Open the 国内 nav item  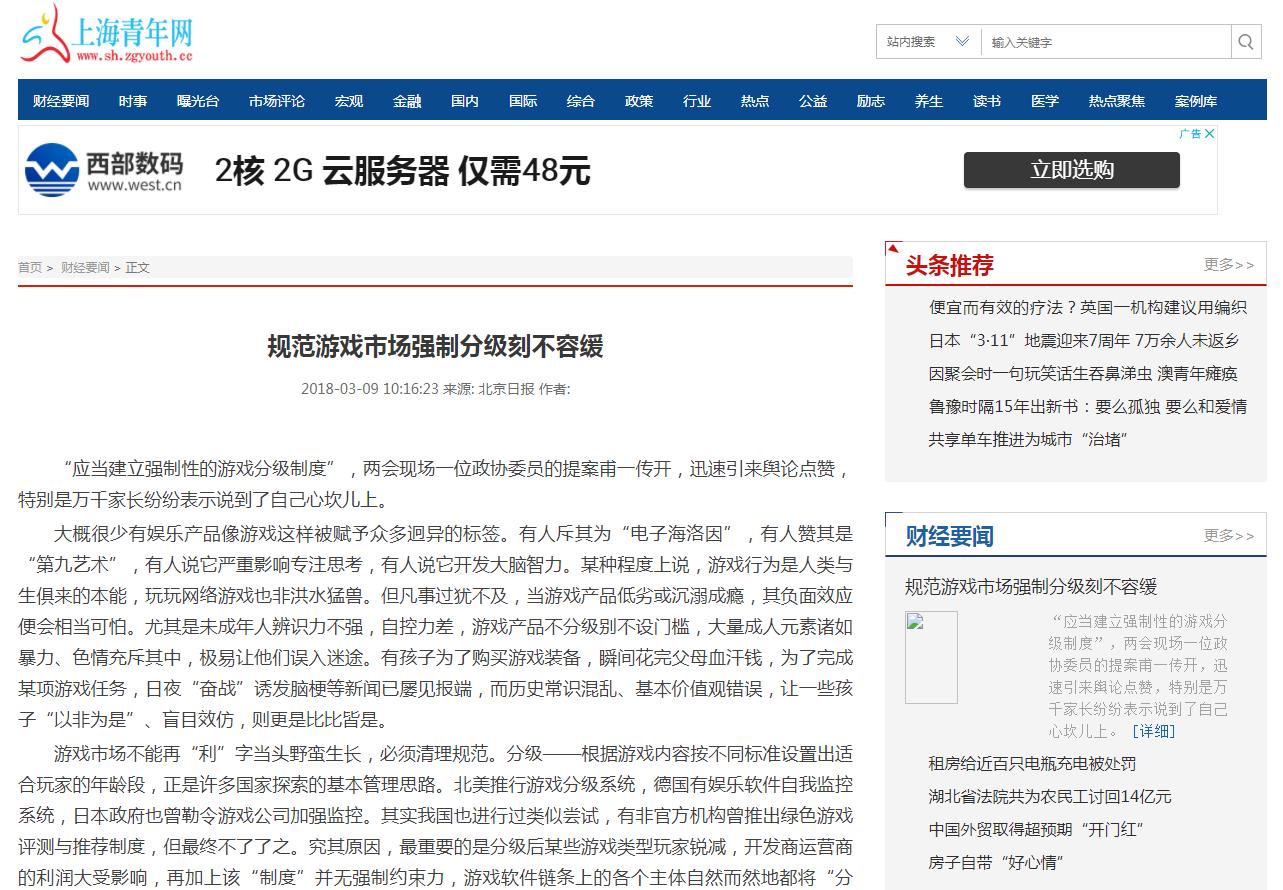pos(465,101)
